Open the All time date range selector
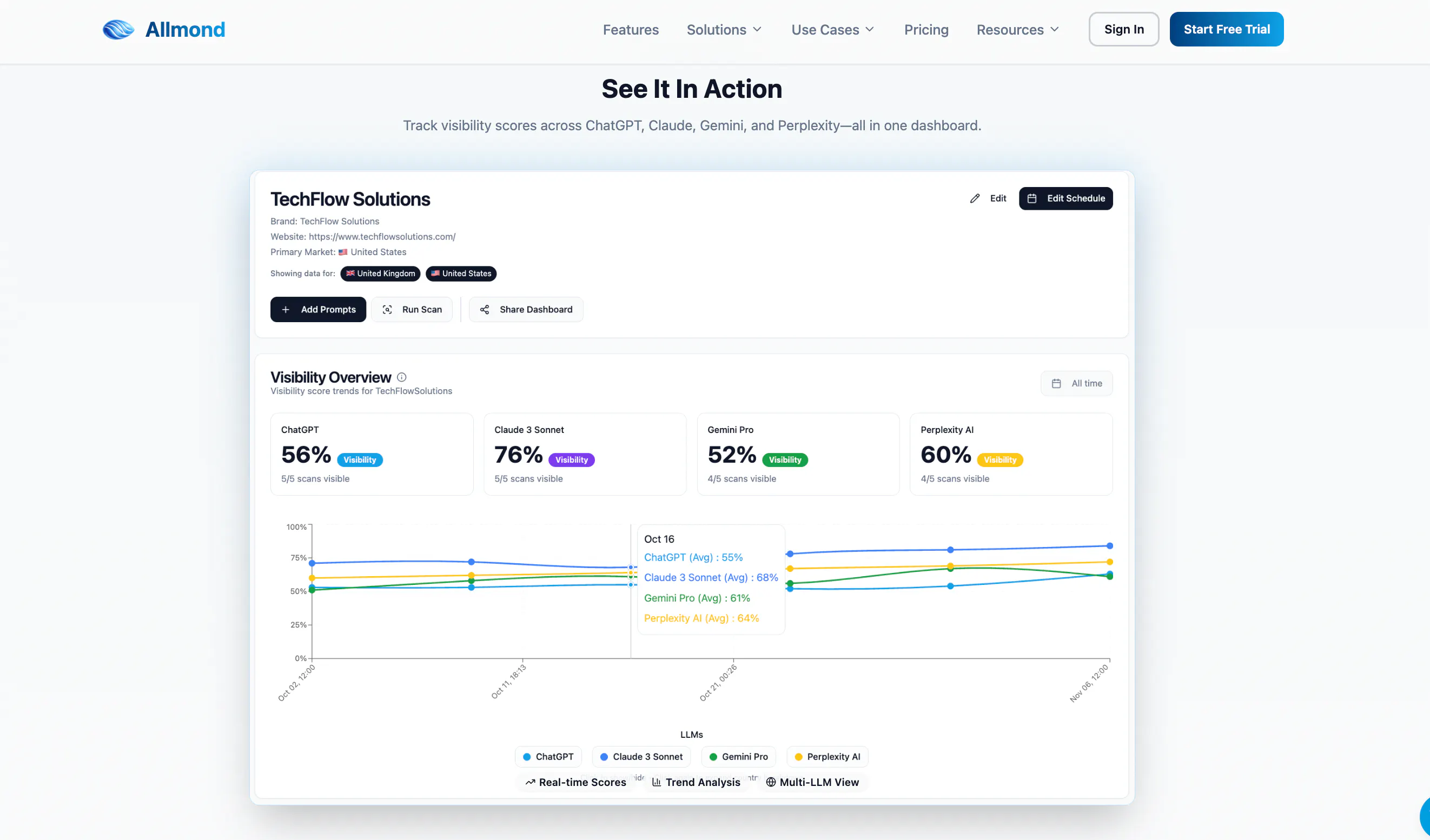 (x=1076, y=383)
